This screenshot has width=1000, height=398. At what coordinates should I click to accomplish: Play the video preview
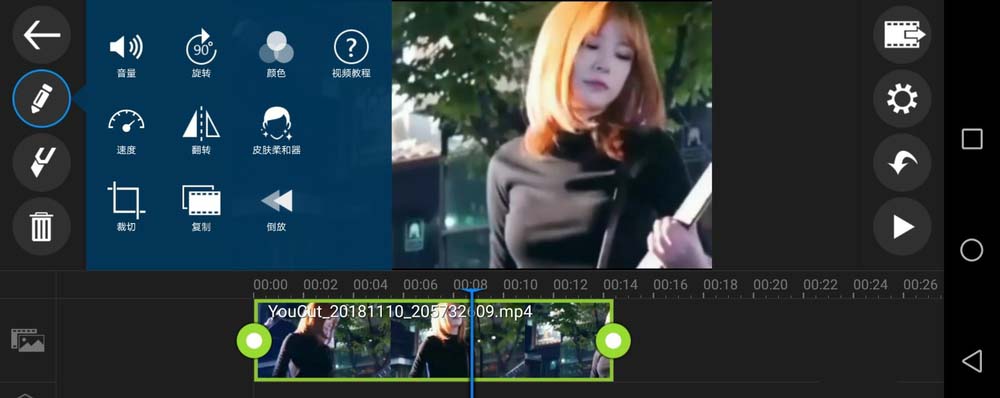pos(902,226)
